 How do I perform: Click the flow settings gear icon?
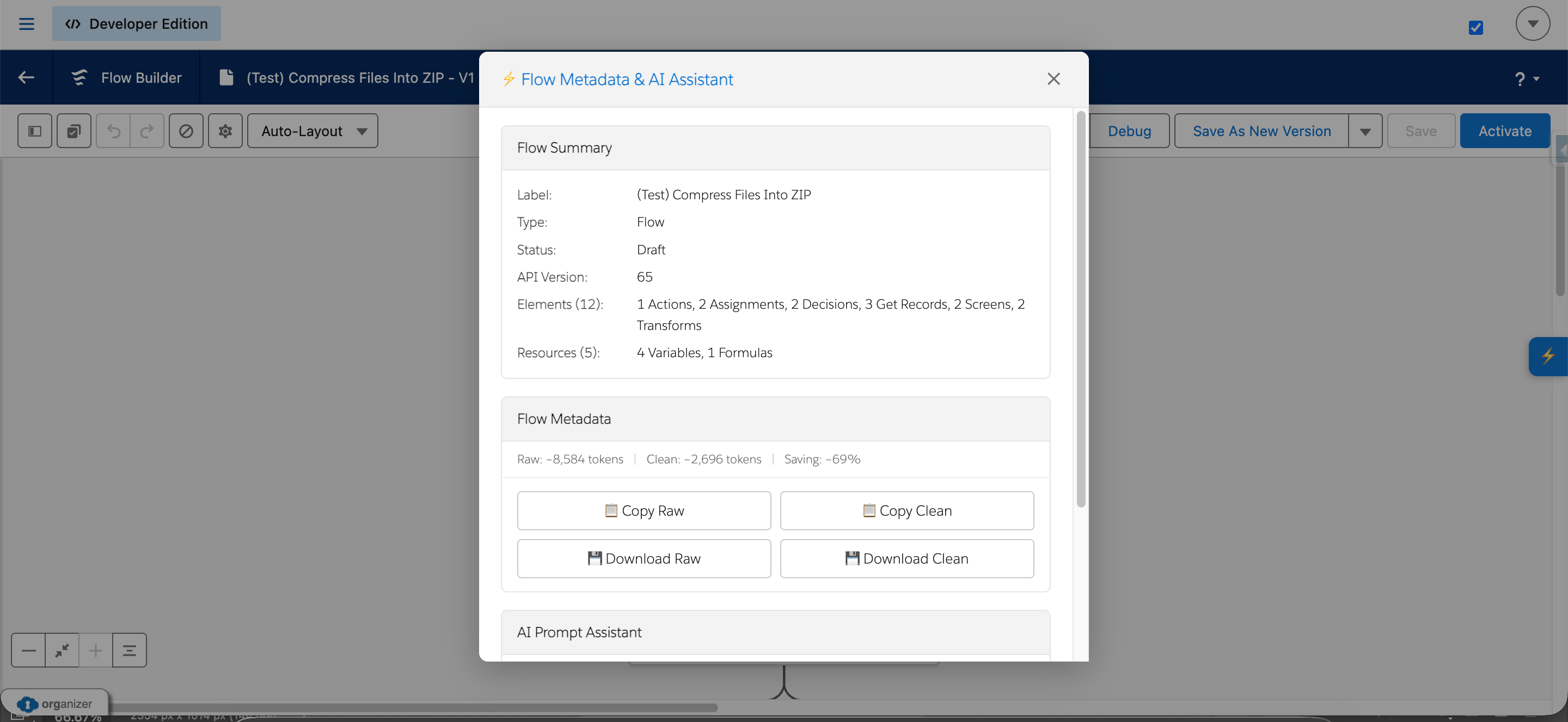pyautogui.click(x=225, y=130)
